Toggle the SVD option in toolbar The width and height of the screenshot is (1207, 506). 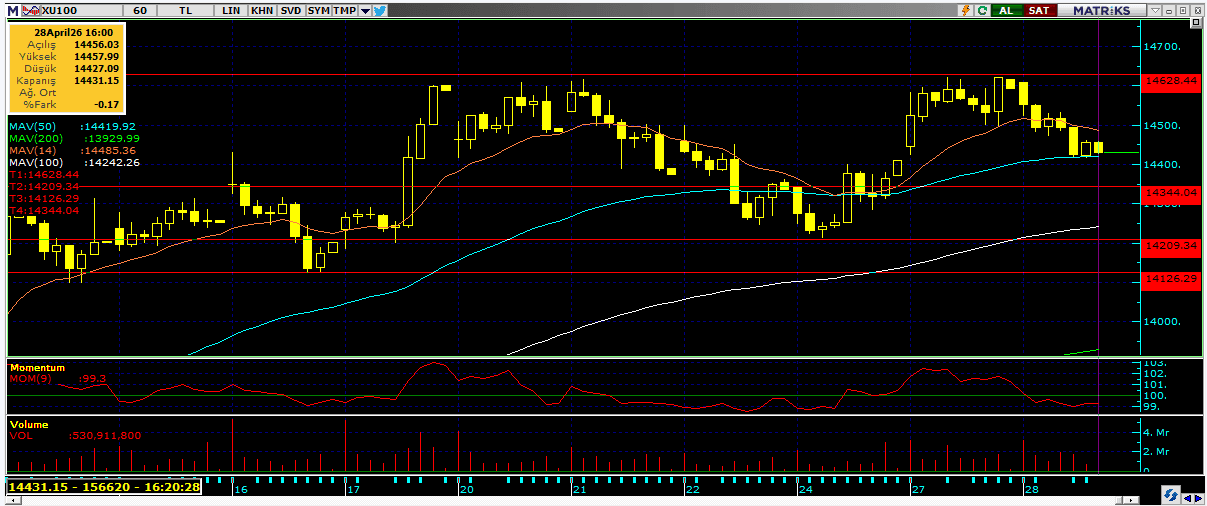290,10
